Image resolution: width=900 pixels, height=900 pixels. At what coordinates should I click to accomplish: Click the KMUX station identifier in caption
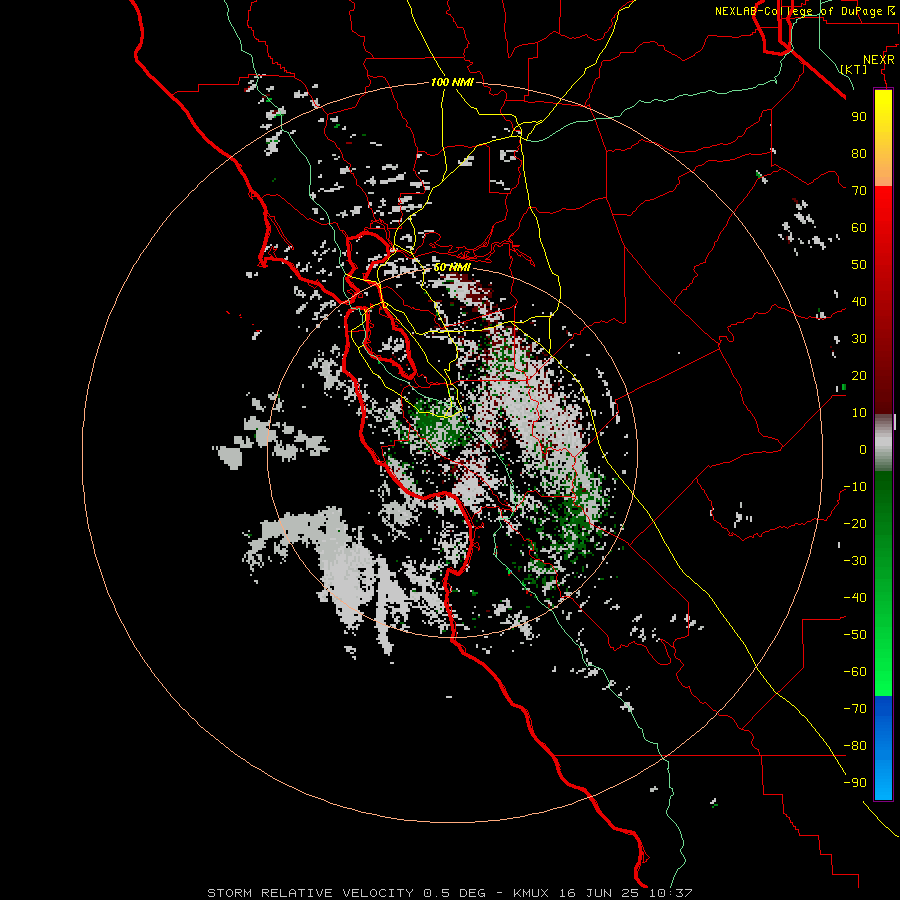pos(531,893)
